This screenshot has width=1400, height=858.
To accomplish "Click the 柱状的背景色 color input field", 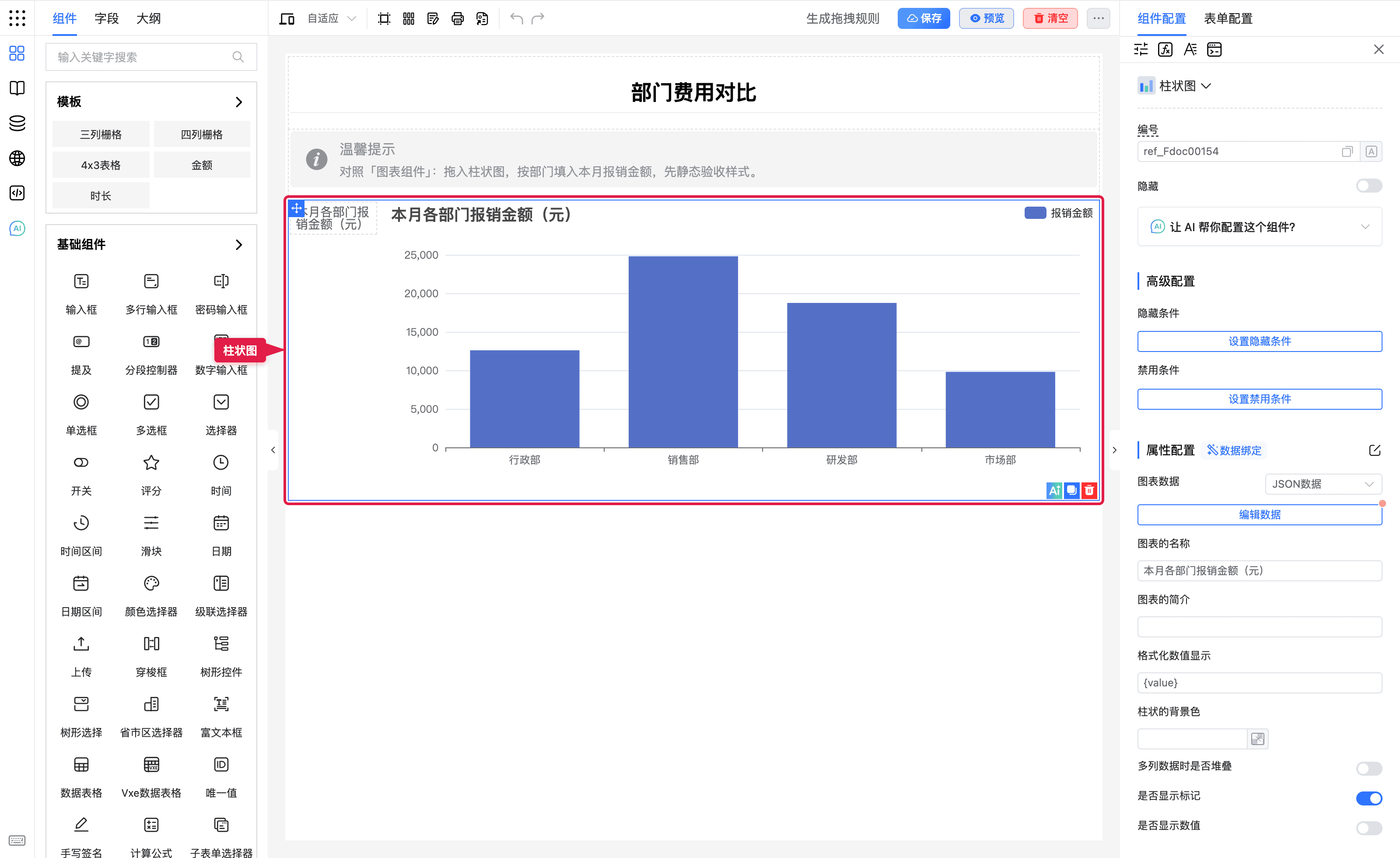I will [1192, 738].
